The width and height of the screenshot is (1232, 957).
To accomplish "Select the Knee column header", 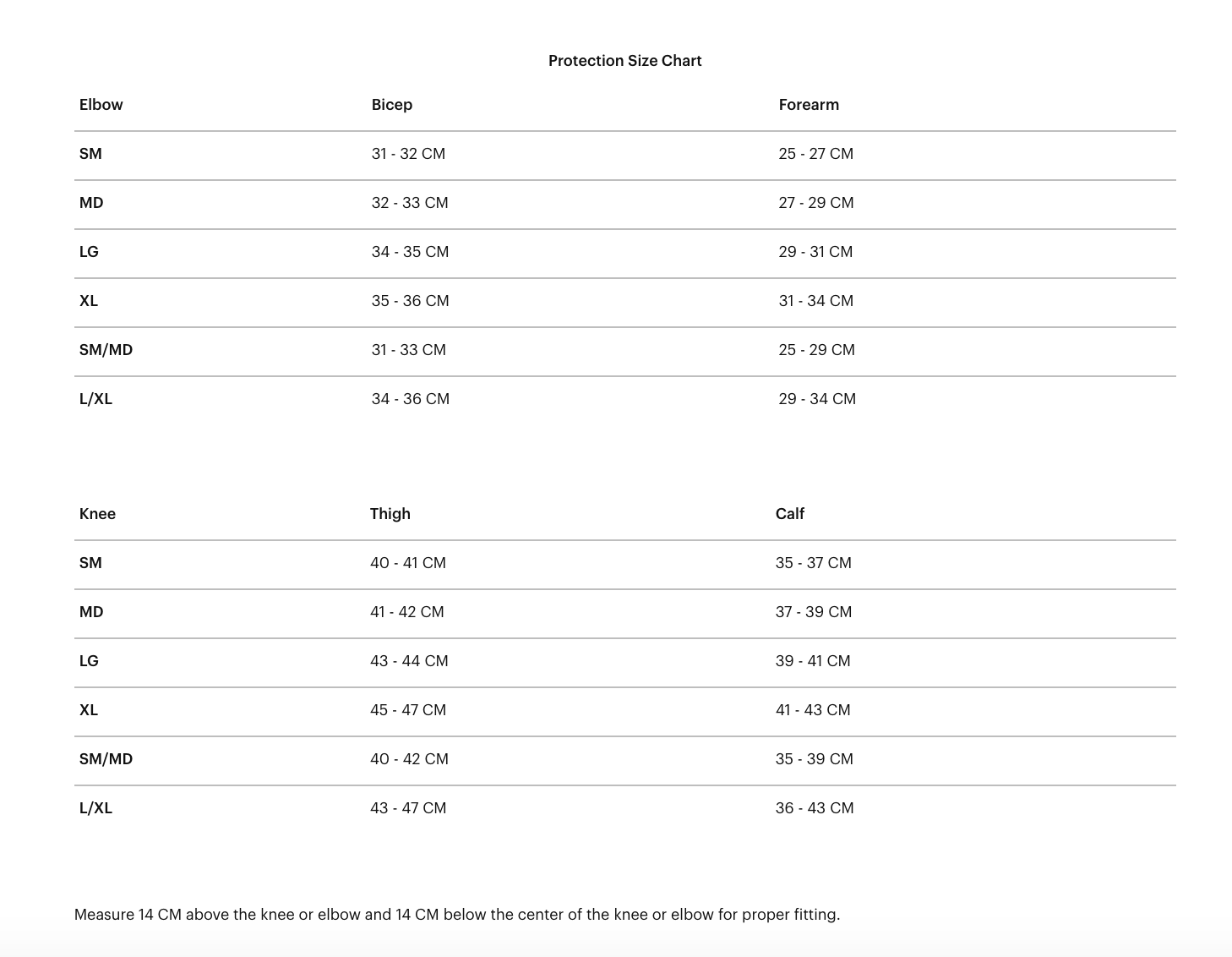I will [x=97, y=514].
